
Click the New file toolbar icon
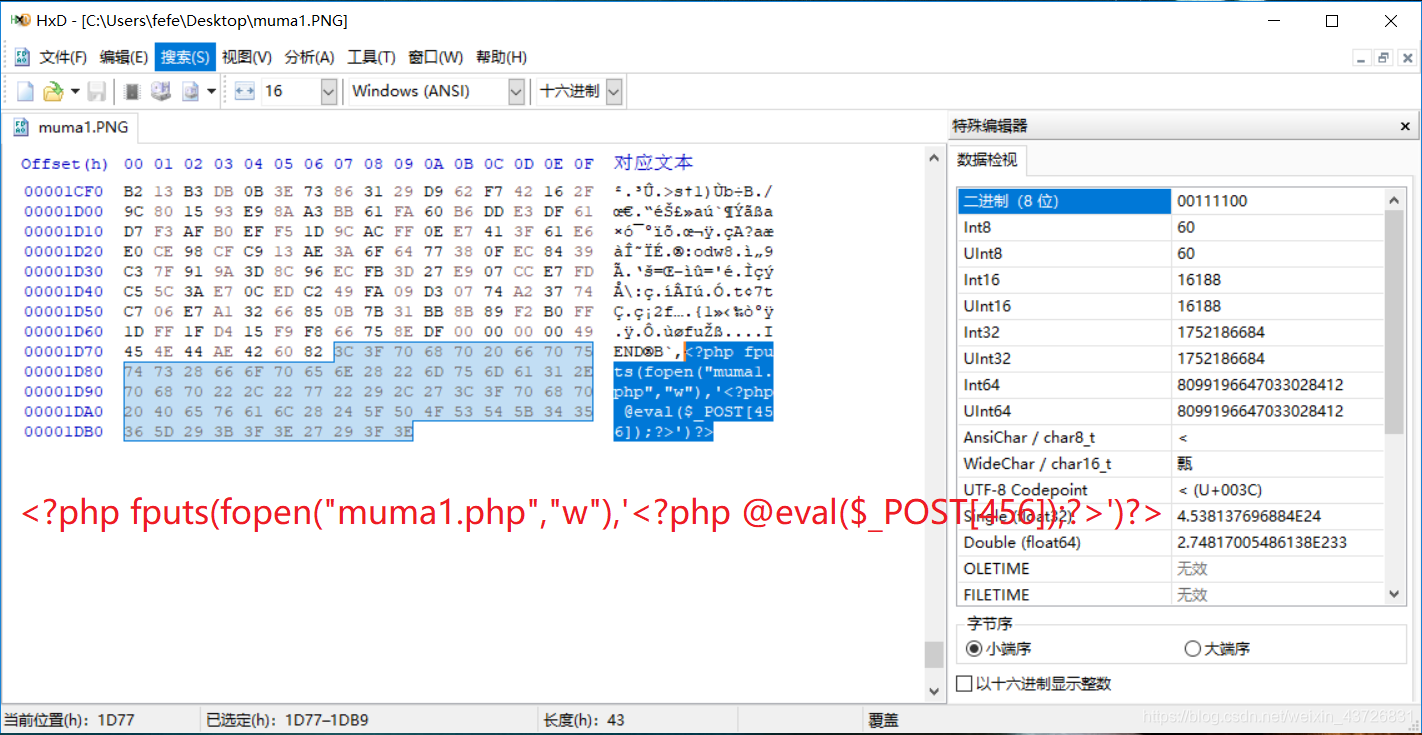[25, 91]
